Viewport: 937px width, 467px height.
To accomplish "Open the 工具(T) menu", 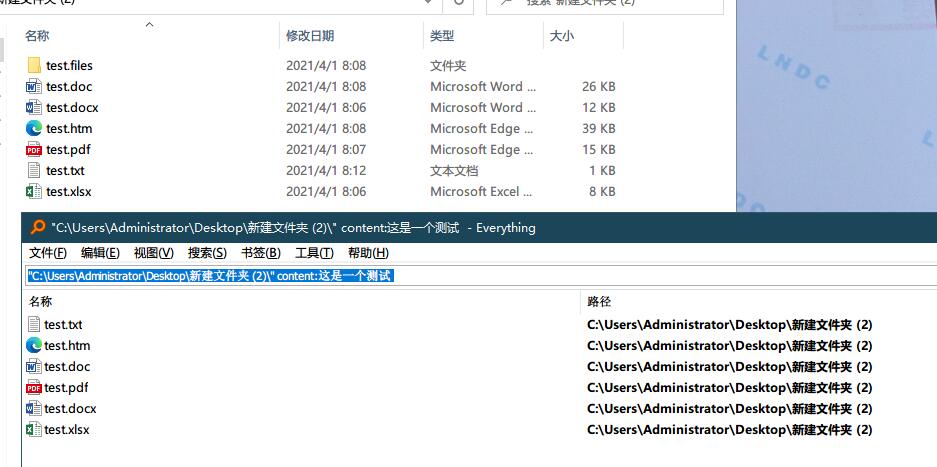I will (x=314, y=253).
